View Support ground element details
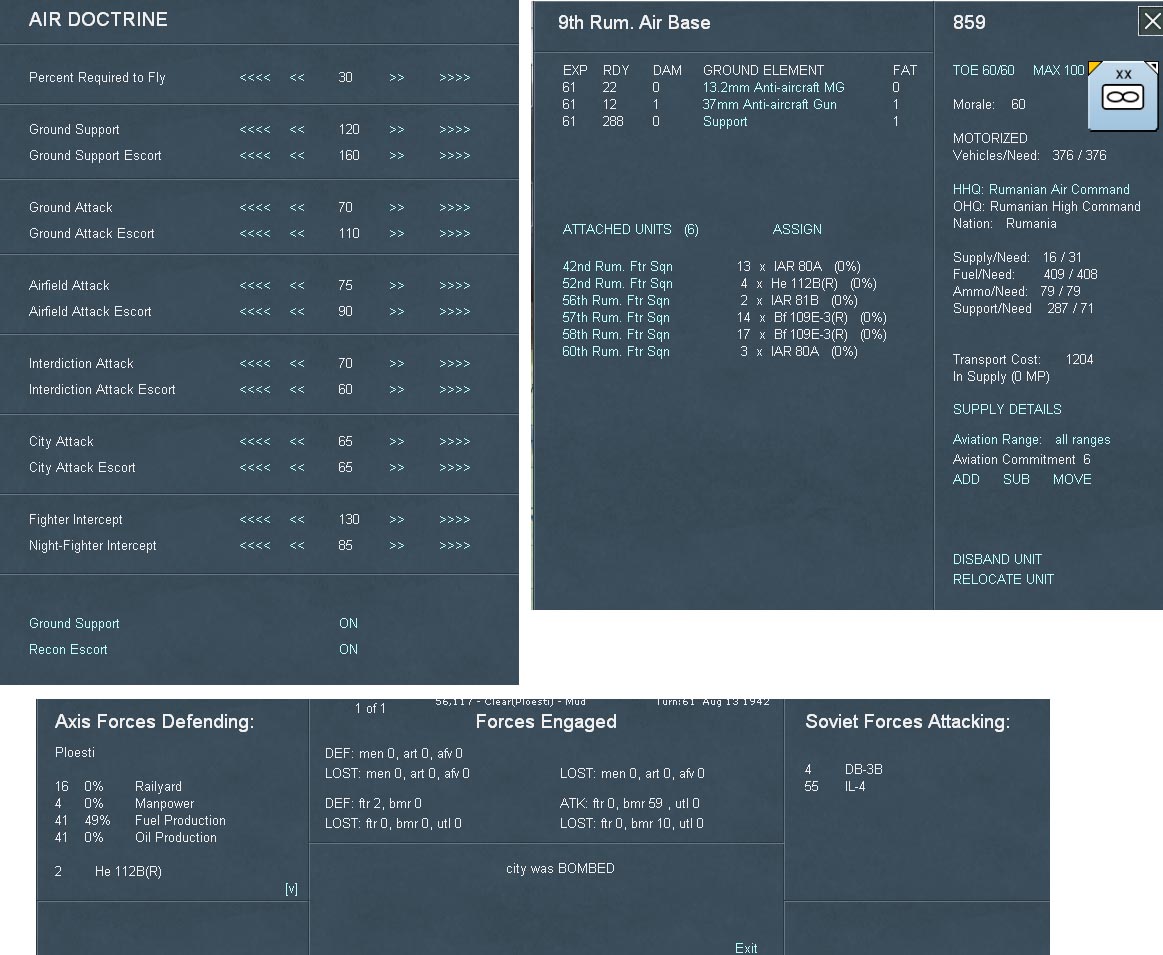Screen dimensions: 1163x955 tap(725, 122)
